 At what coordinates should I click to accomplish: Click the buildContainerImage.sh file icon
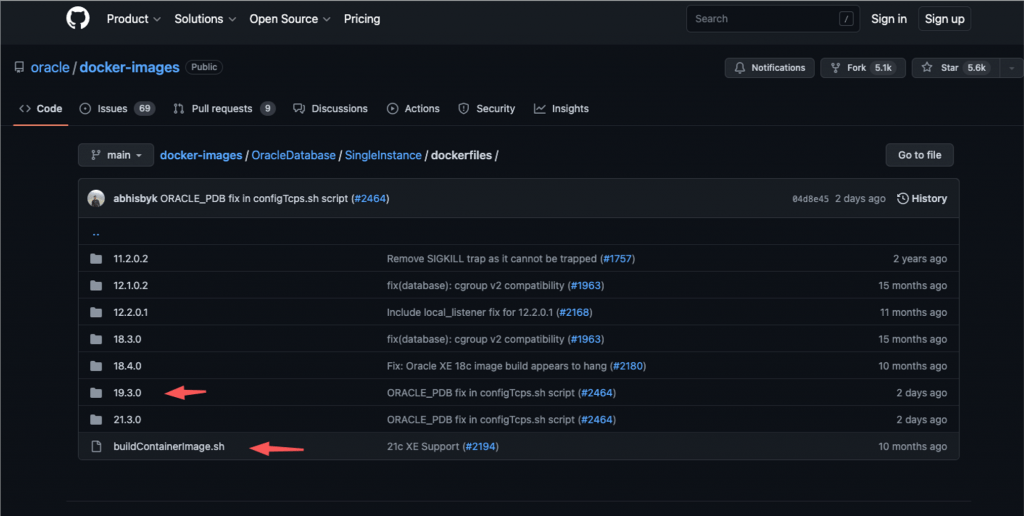click(96, 446)
